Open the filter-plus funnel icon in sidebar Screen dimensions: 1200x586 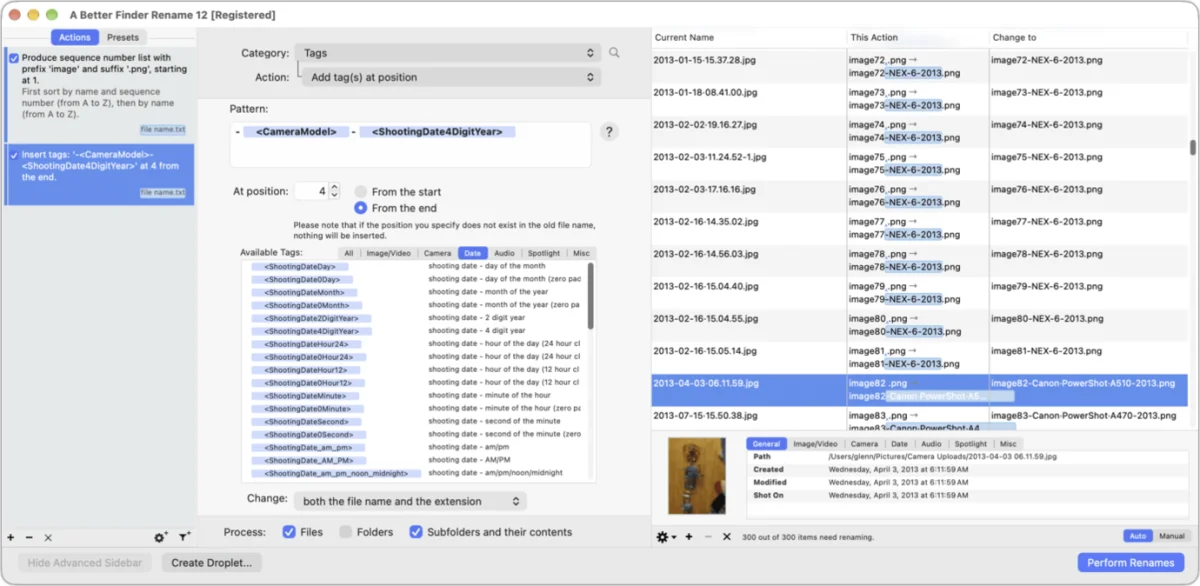(185, 538)
